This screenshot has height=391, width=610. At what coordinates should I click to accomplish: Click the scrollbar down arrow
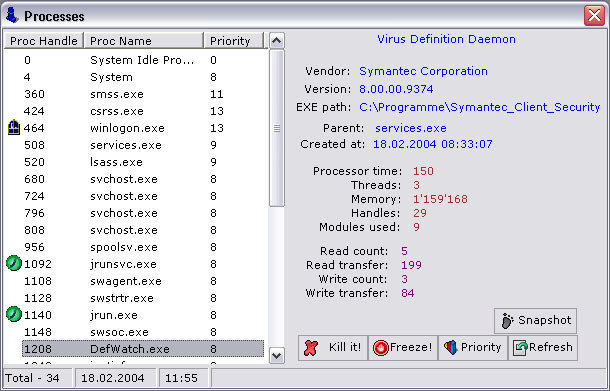point(277,356)
